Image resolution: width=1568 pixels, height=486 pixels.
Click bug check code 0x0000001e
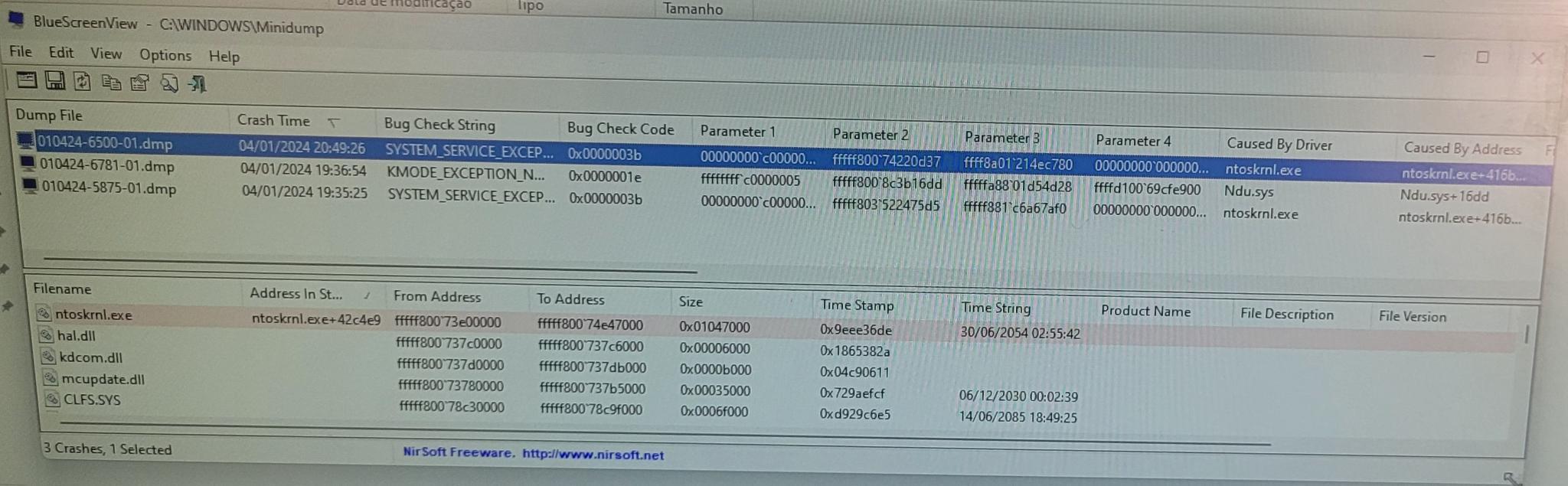pyautogui.click(x=605, y=176)
